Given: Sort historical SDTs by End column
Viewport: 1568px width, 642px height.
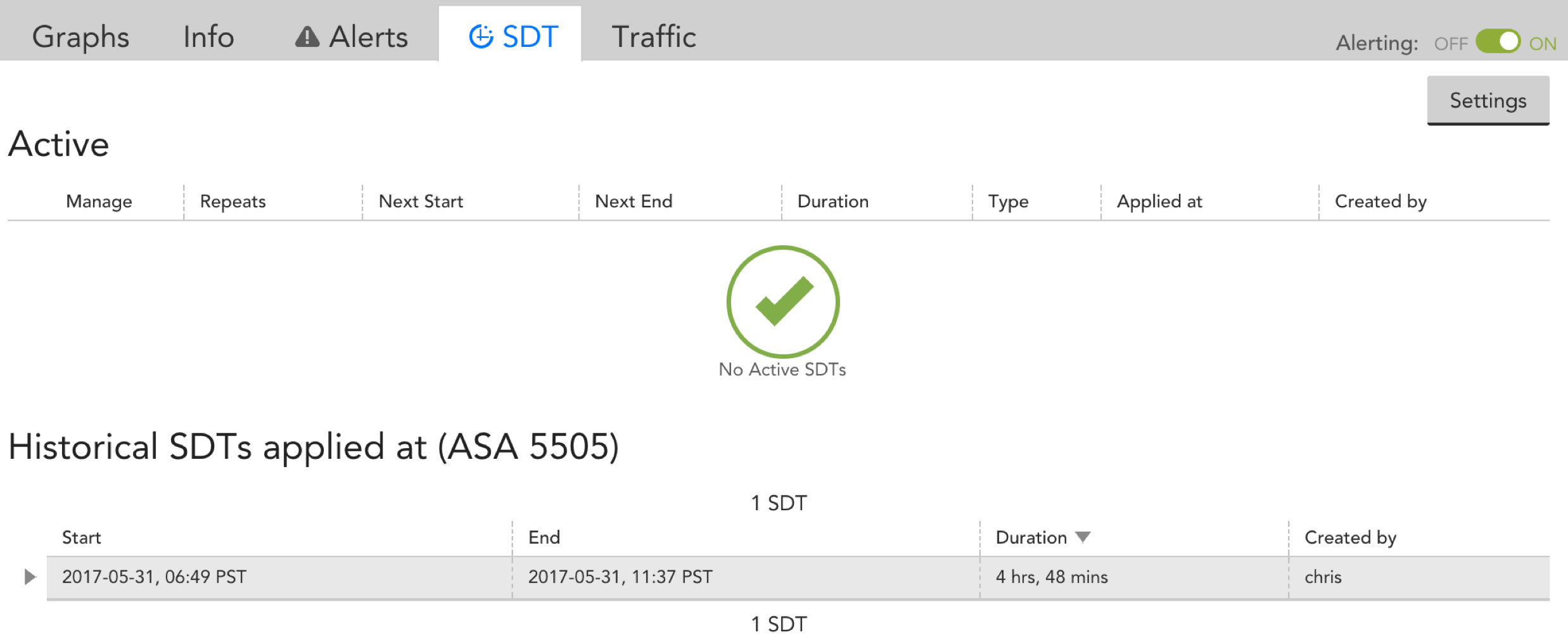Looking at the screenshot, I should coord(544,537).
